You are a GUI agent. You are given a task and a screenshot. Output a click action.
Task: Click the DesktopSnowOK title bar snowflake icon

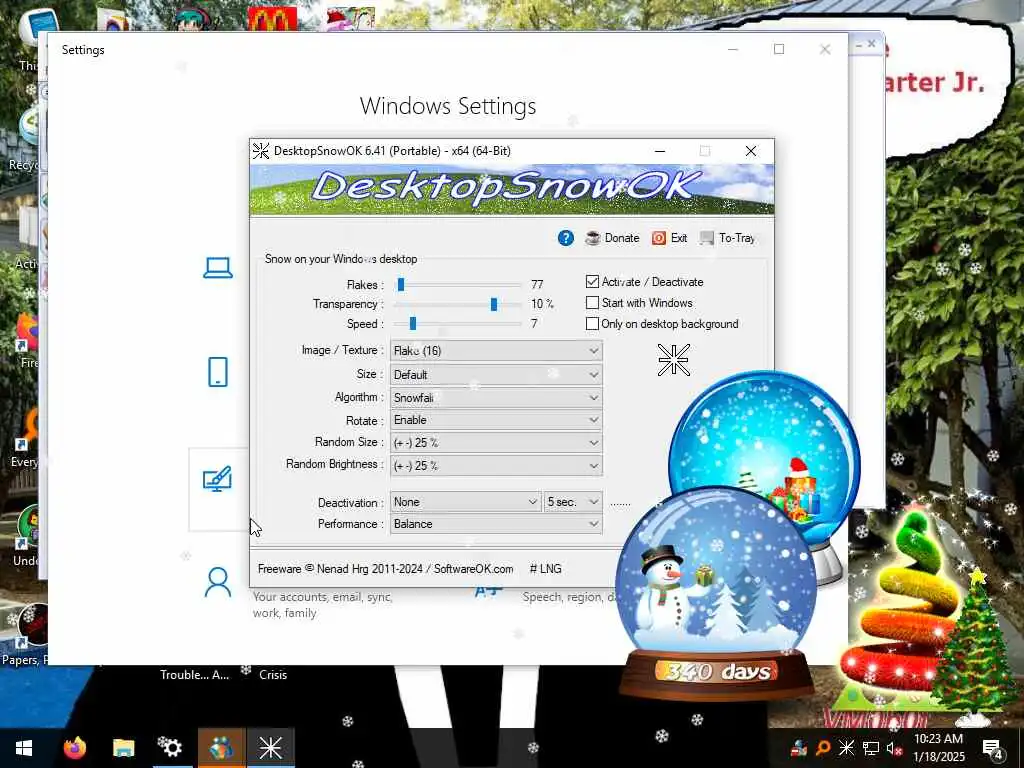[261, 151]
